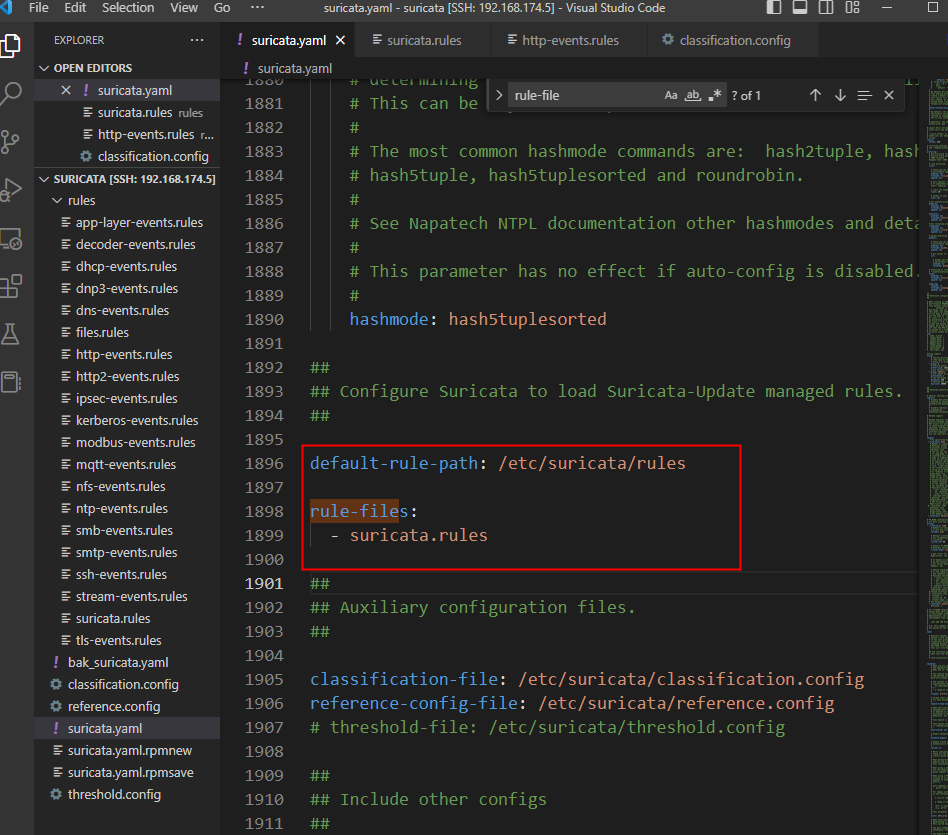Open threshold.config file in explorer
This screenshot has height=835, width=948.
(127, 794)
